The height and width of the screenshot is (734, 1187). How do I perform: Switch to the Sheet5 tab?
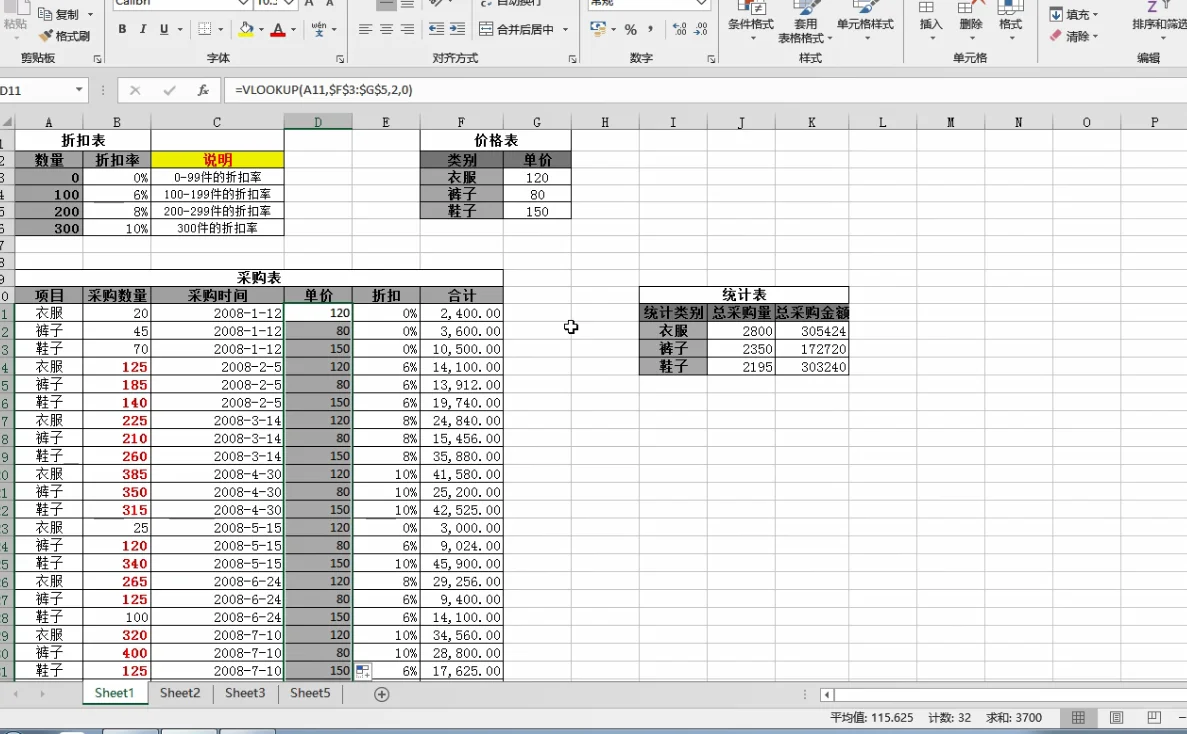tap(310, 693)
